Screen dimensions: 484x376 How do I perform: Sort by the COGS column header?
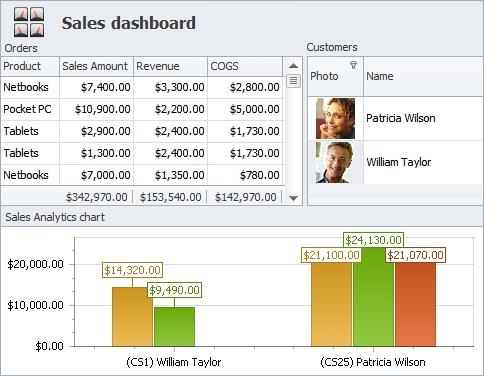(x=245, y=66)
